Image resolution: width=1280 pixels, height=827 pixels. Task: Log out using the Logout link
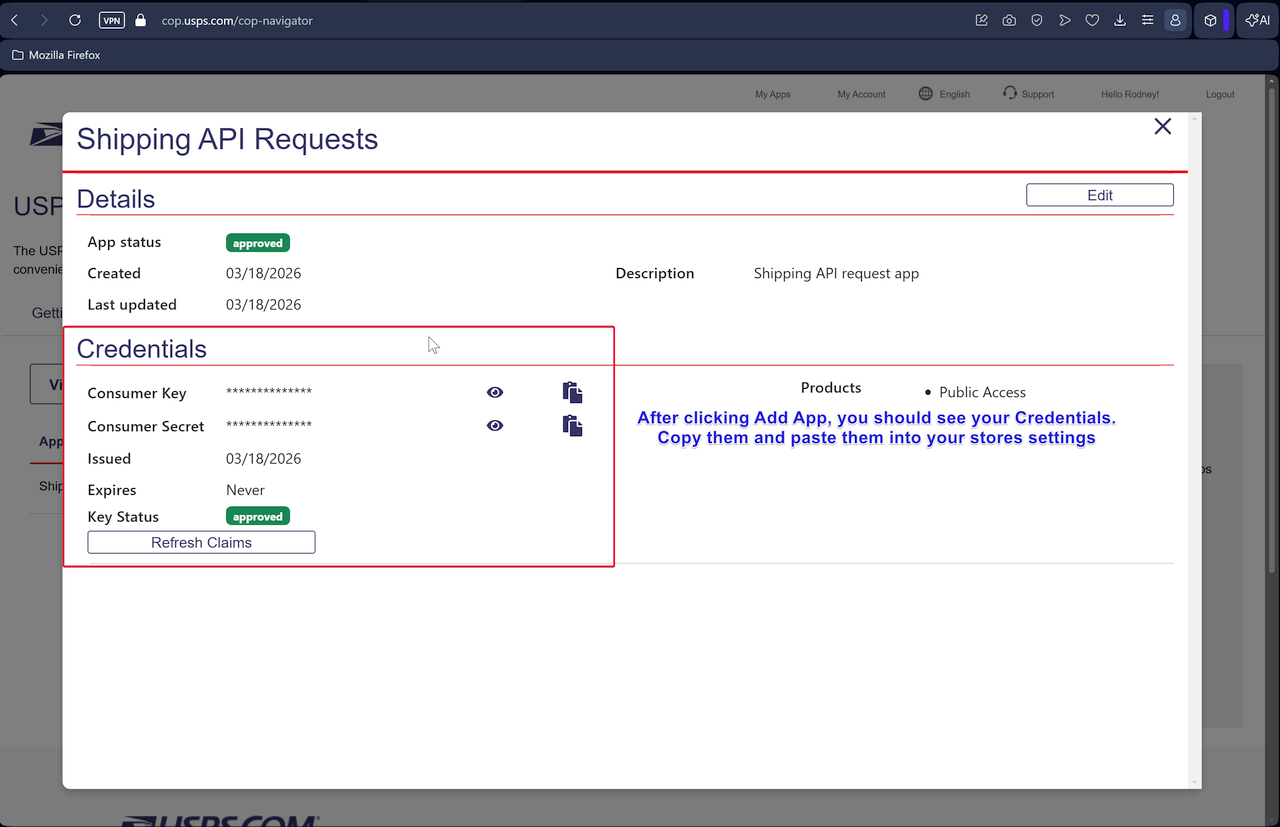[x=1220, y=94]
